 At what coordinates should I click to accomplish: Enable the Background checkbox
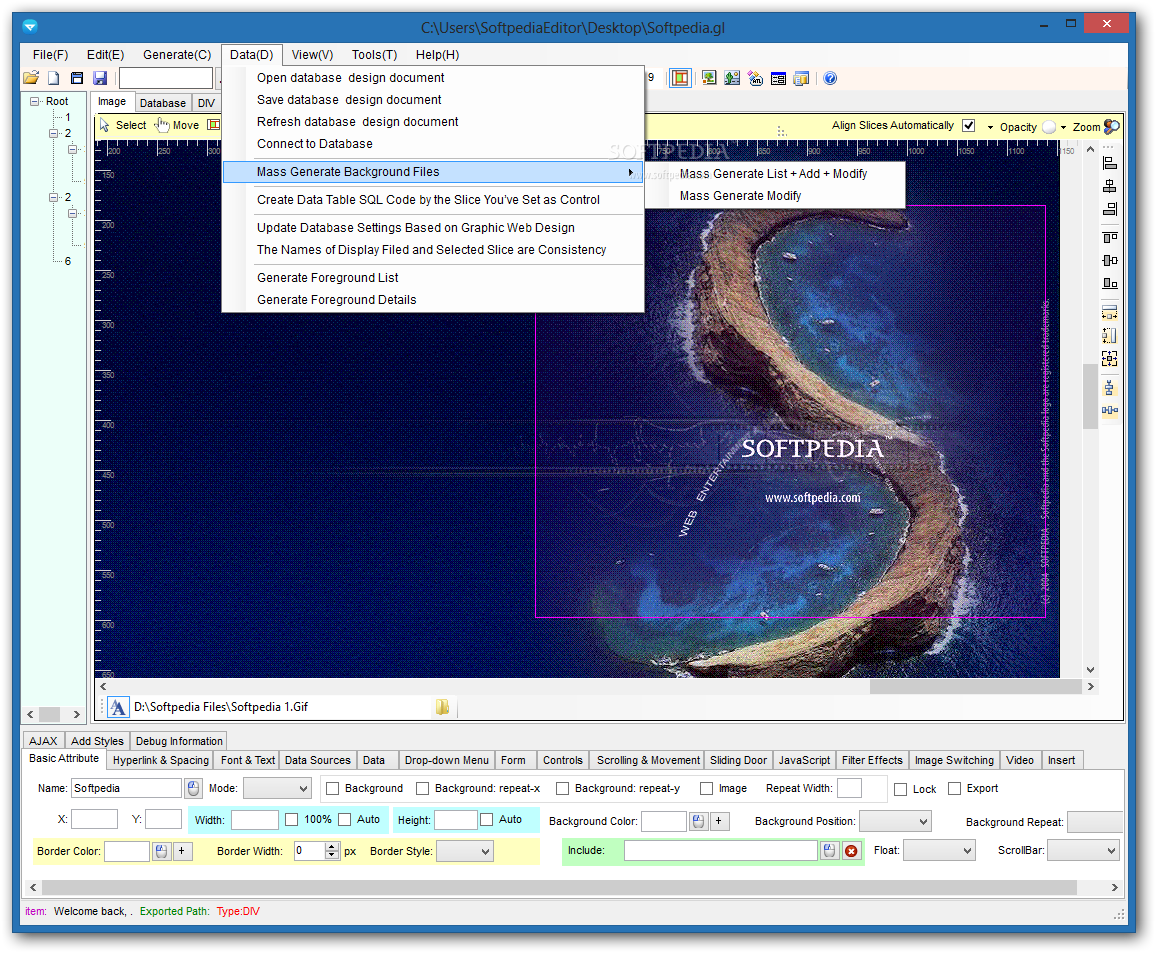pyautogui.click(x=332, y=789)
